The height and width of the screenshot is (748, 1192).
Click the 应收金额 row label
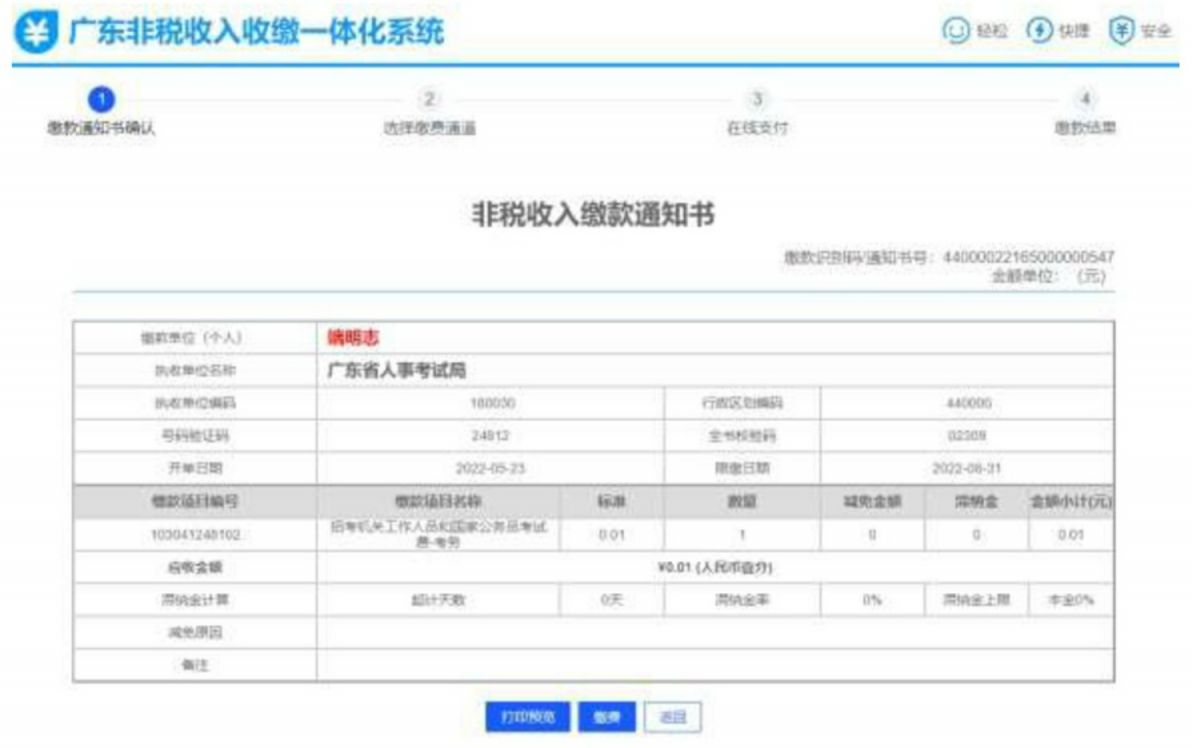195,567
